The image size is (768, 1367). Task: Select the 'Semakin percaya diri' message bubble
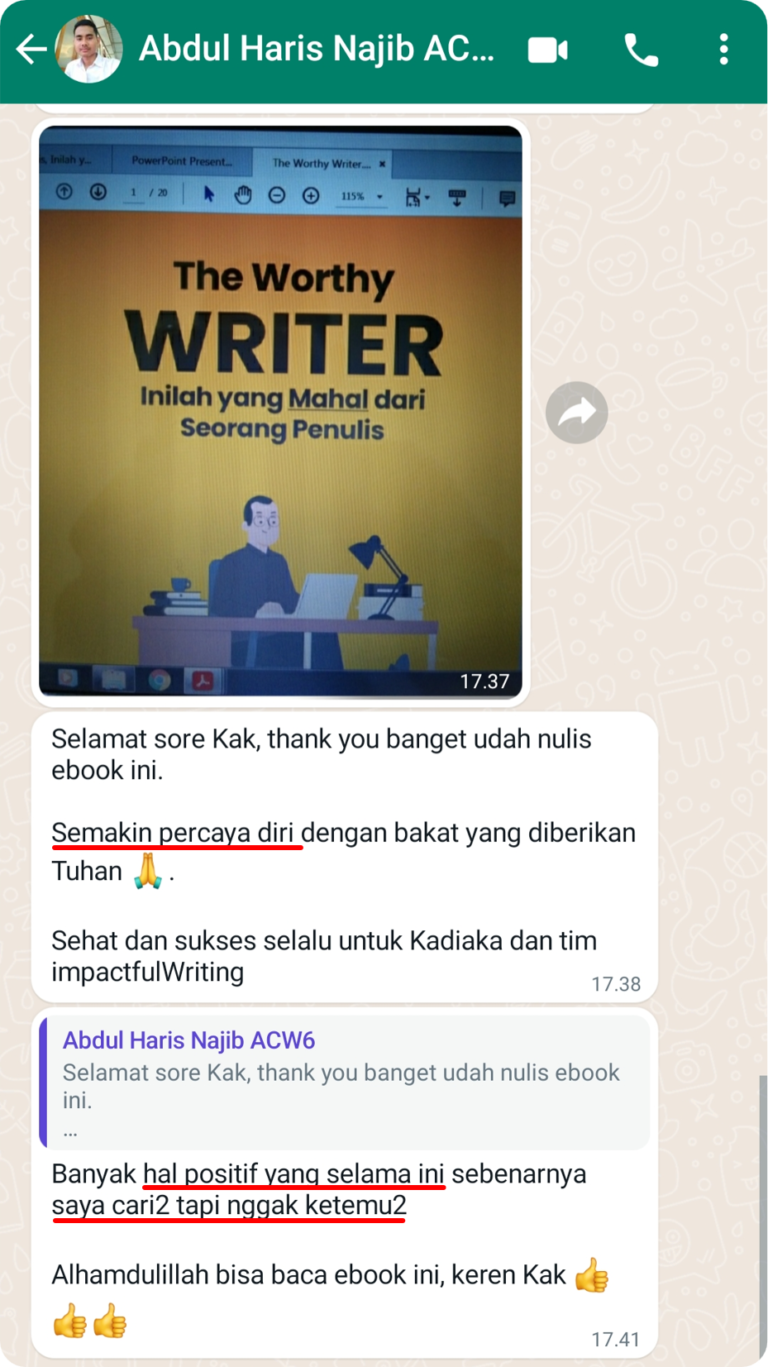click(345, 858)
